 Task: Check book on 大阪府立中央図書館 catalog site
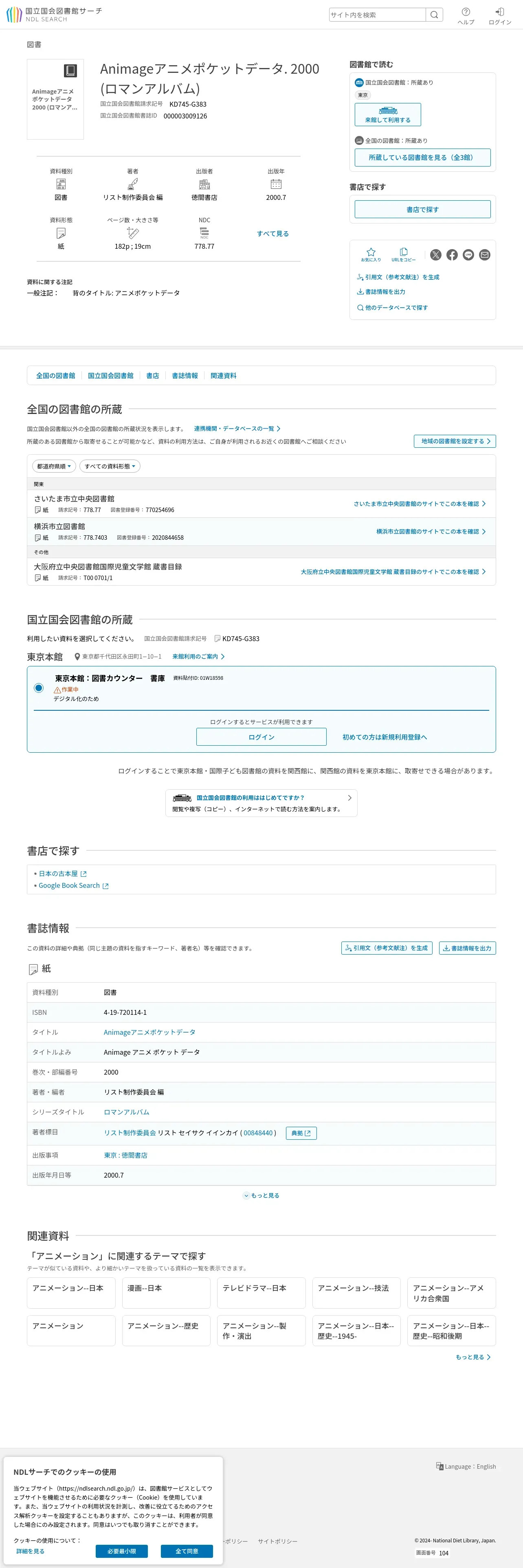coord(393,572)
